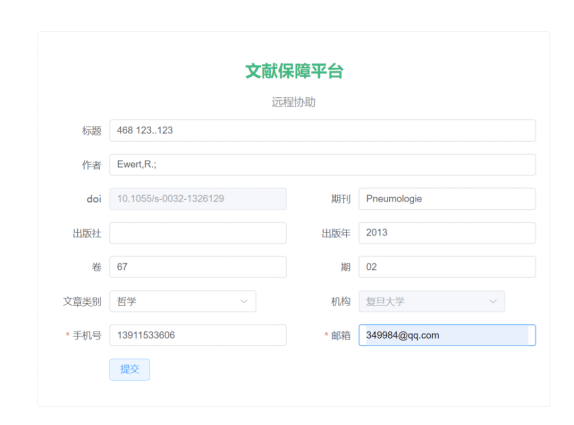Select the 卷 volume field with 67
Viewport: 574px width, 425px height.
[198, 267]
